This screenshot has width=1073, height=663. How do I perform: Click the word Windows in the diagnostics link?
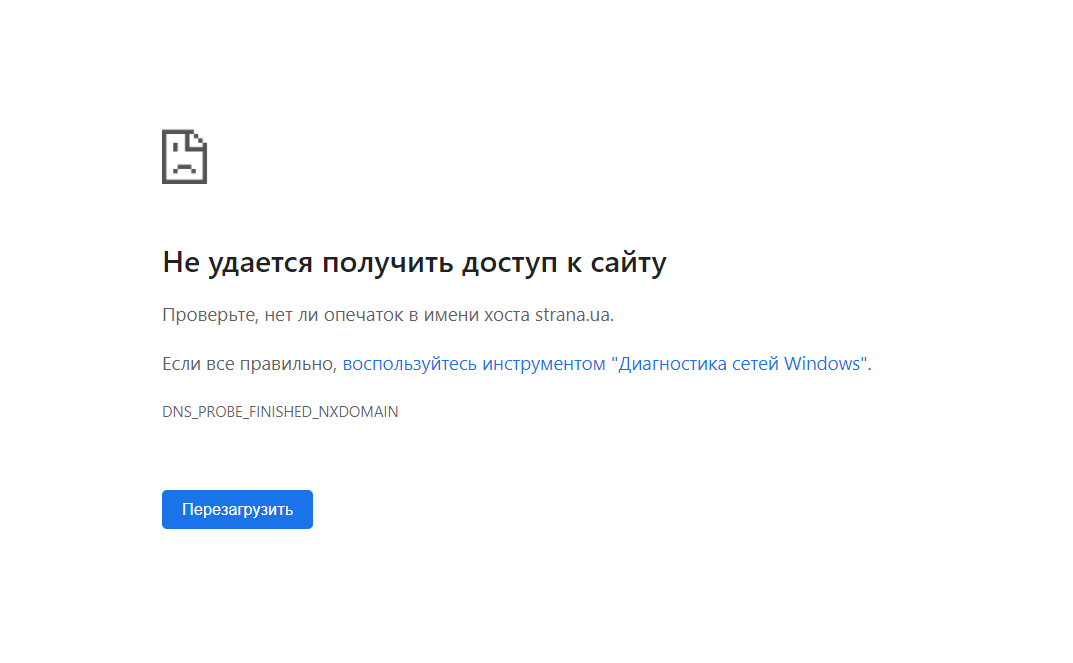(x=823, y=364)
